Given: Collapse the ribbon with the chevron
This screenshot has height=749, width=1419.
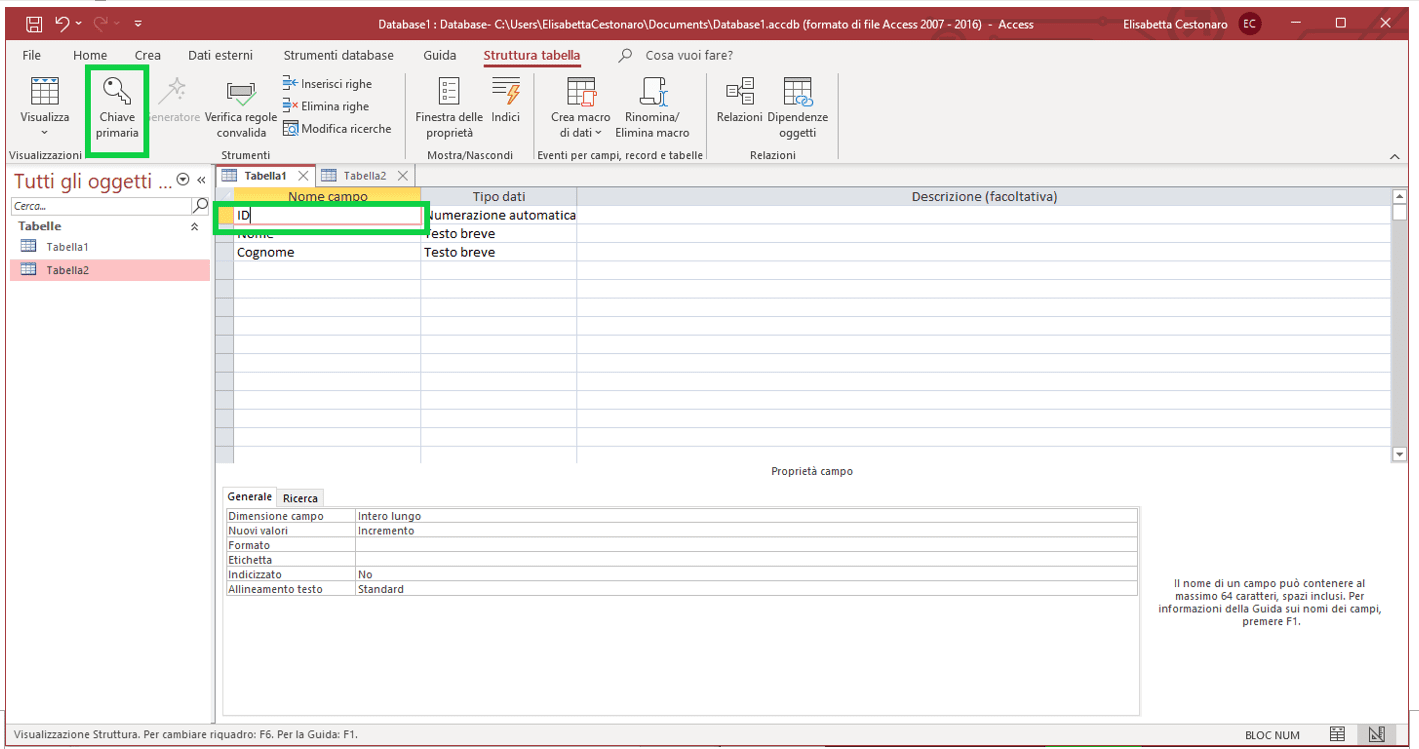Looking at the screenshot, I should [1395, 156].
